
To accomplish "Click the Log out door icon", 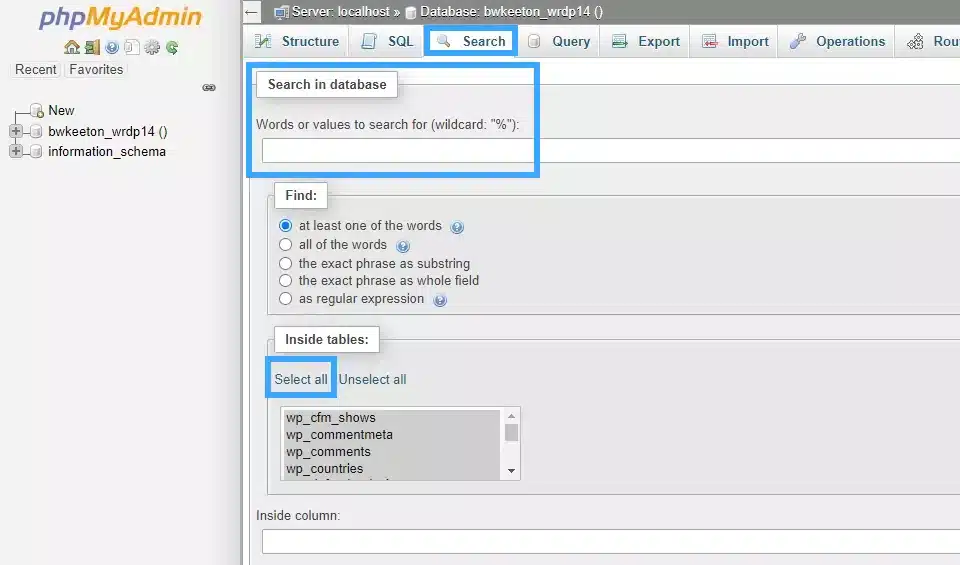I will pyautogui.click(x=92, y=47).
